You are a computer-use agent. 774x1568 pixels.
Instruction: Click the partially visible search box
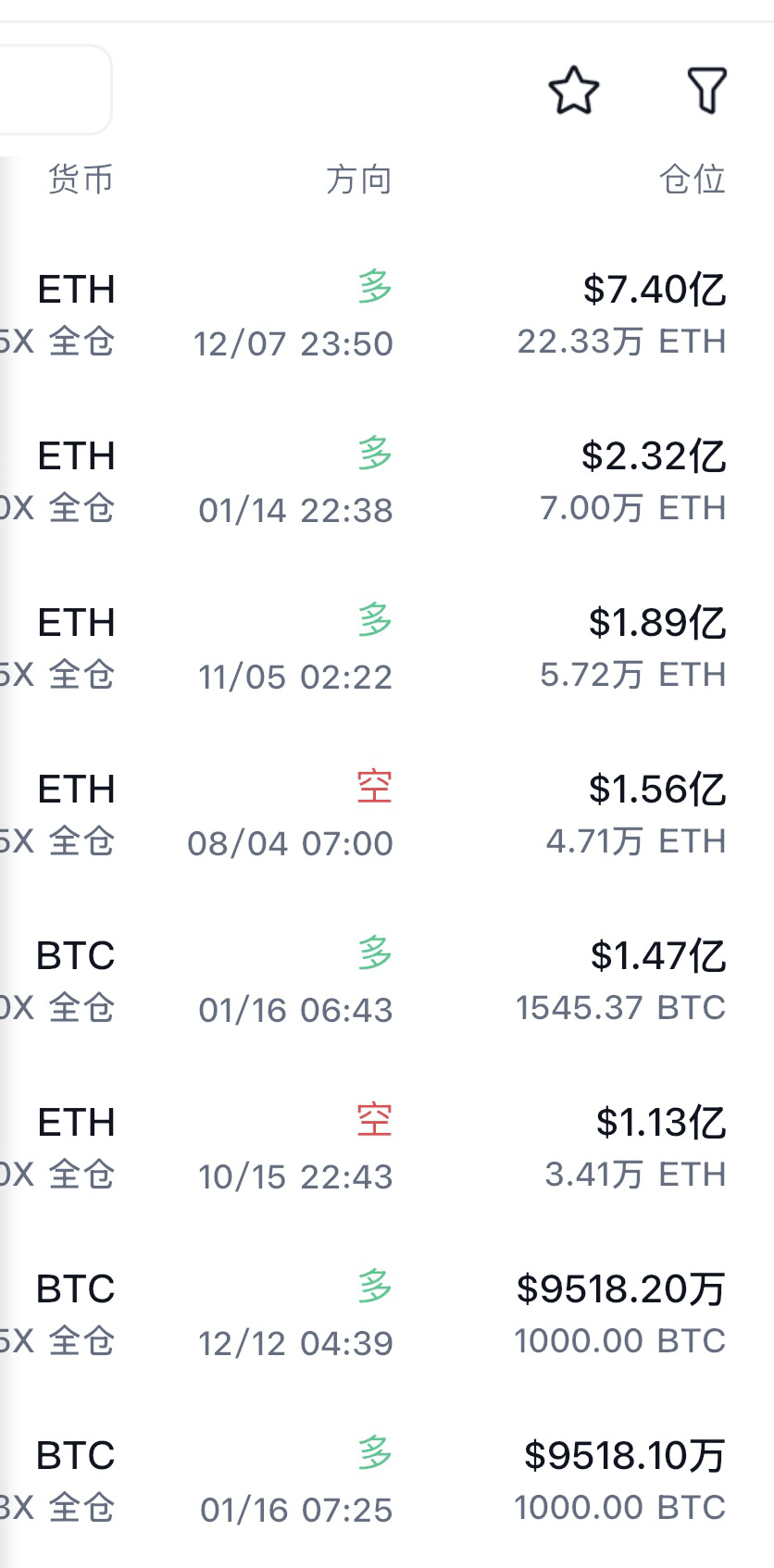pyautogui.click(x=54, y=91)
